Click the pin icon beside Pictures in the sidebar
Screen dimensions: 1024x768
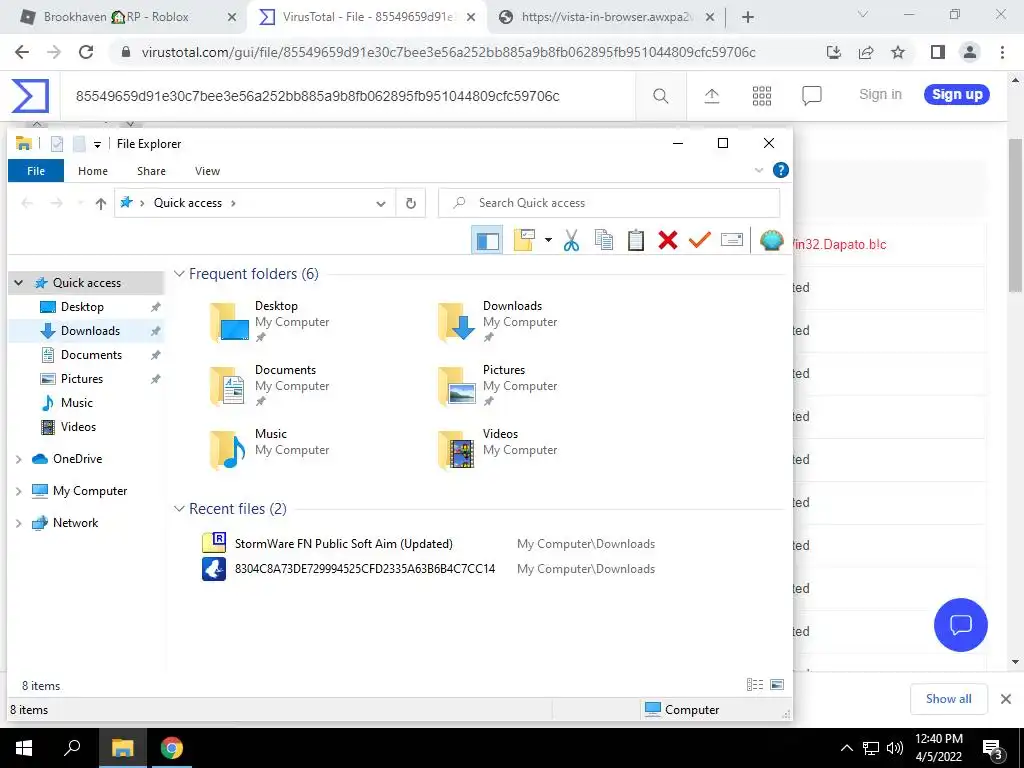[x=155, y=379]
